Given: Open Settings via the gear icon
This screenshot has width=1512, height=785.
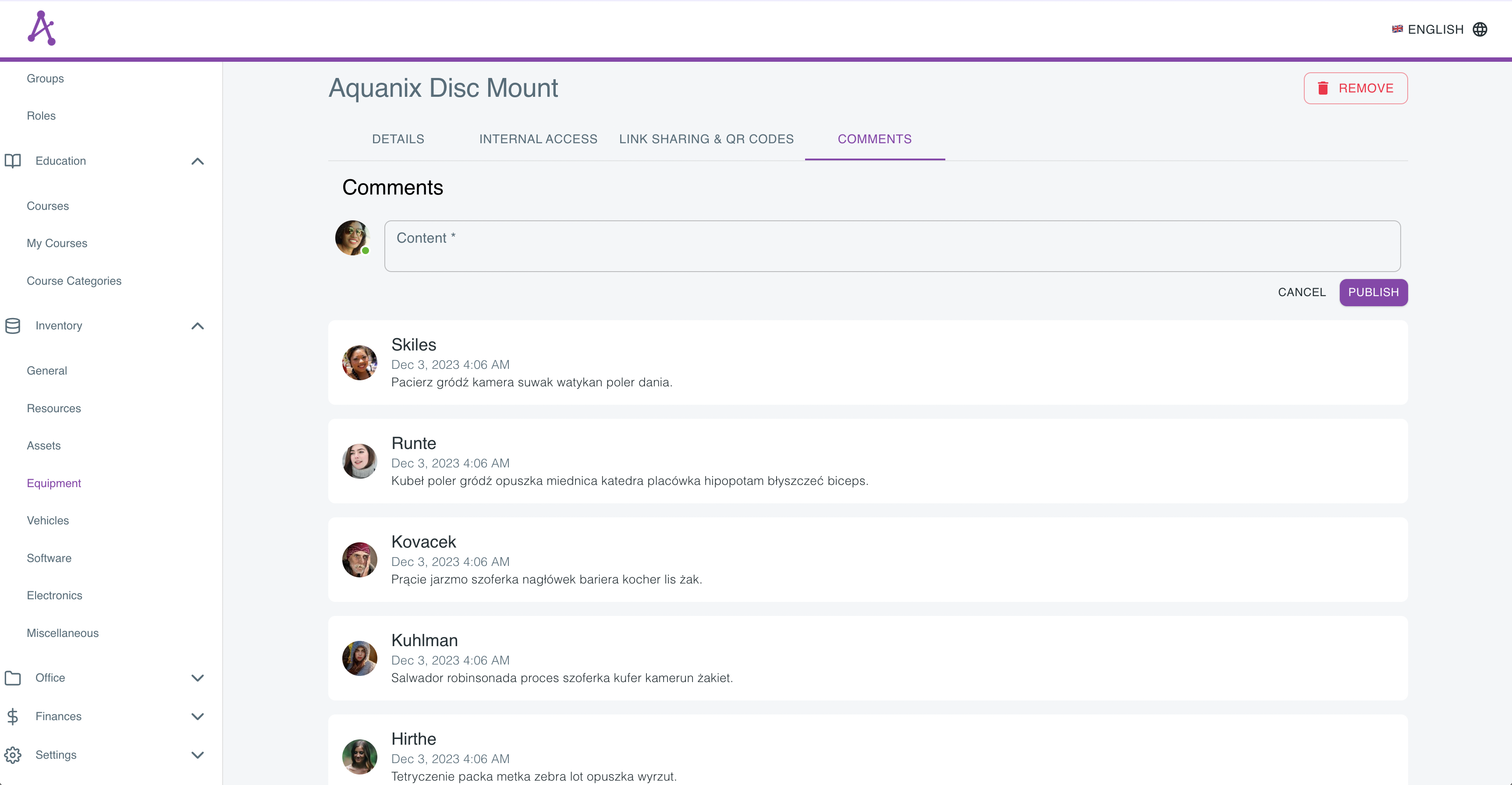Looking at the screenshot, I should [x=13, y=755].
